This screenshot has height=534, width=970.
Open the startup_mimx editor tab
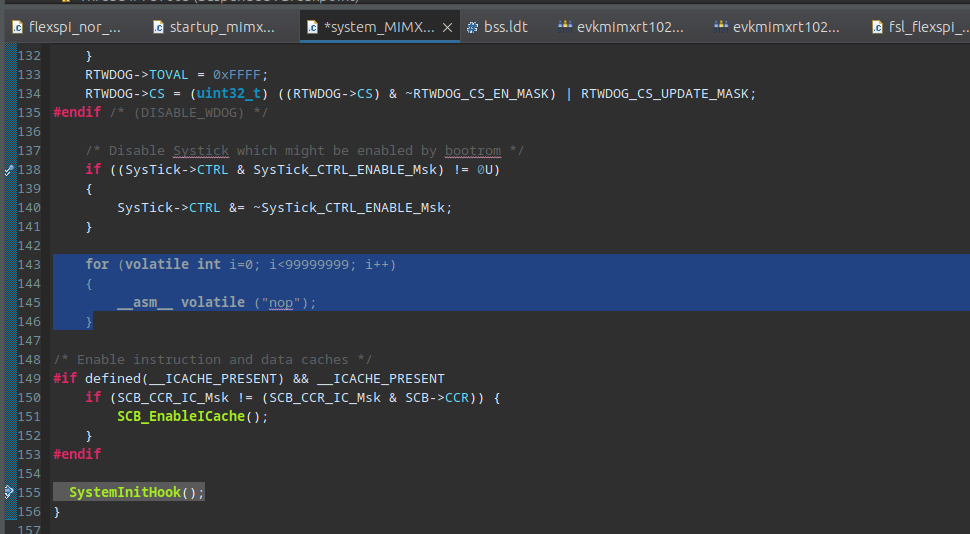pyautogui.click(x=221, y=28)
